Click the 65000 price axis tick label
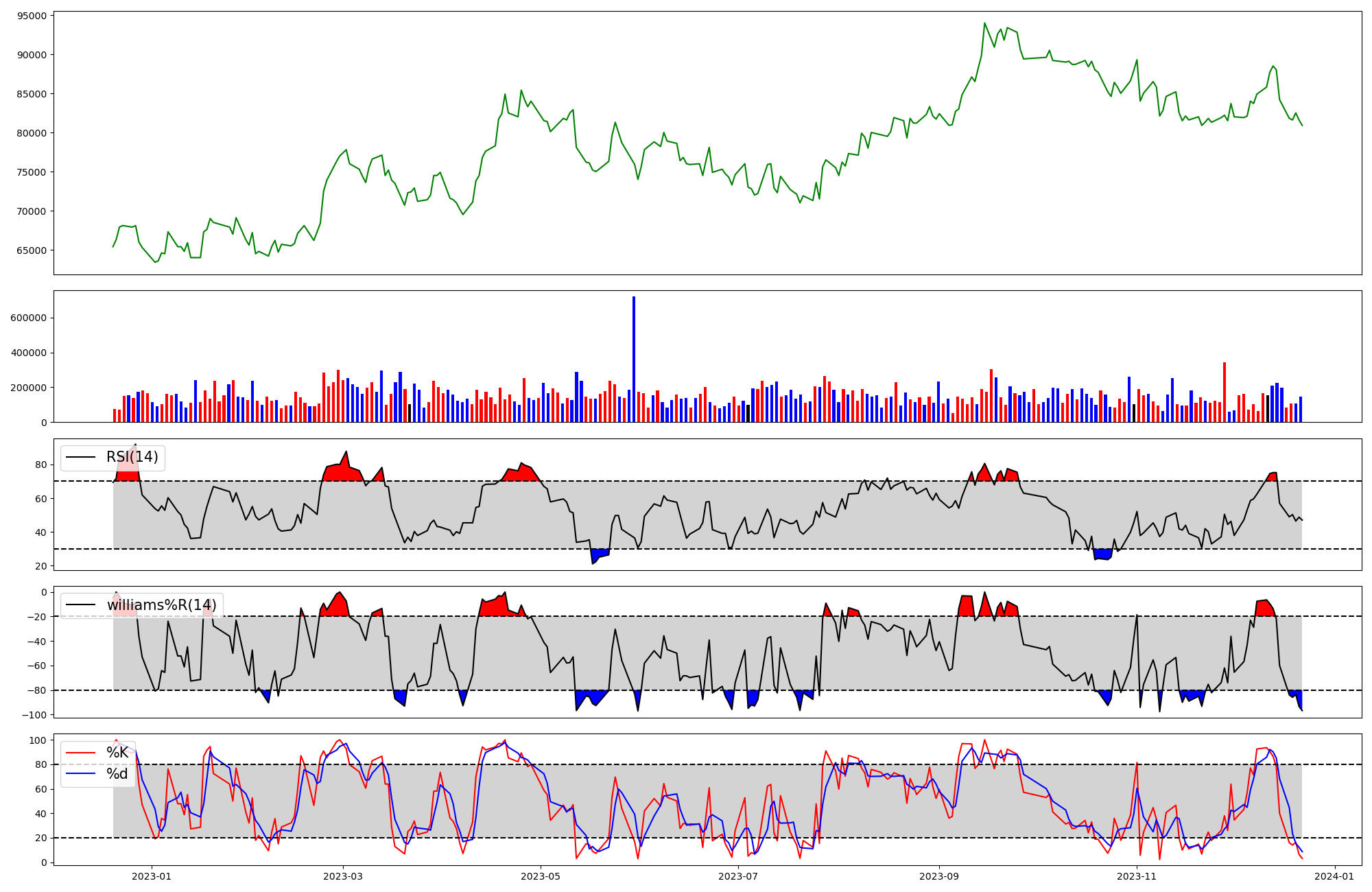The width and height of the screenshot is (1372, 892). 30,250
